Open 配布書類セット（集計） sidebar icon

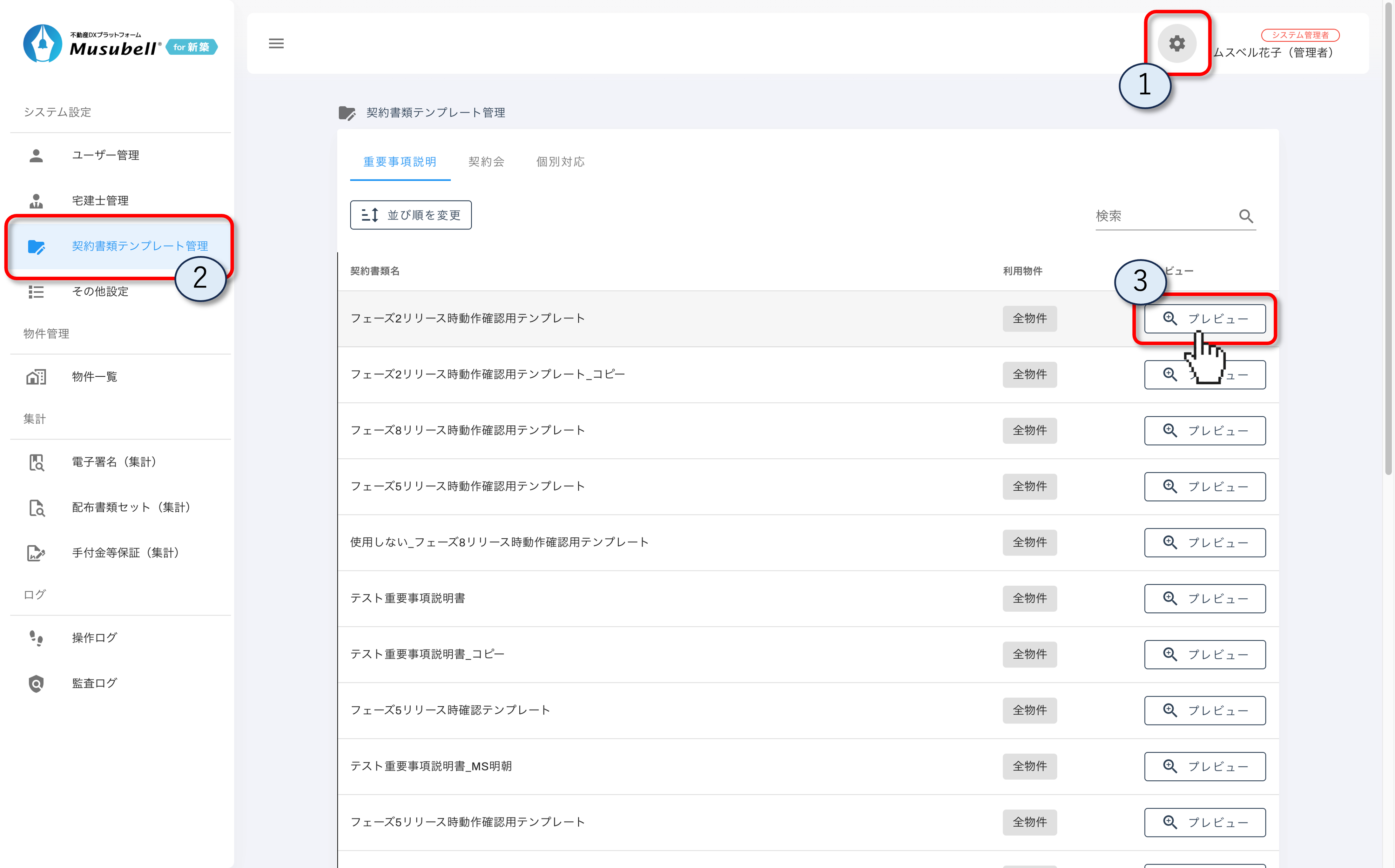coord(36,507)
